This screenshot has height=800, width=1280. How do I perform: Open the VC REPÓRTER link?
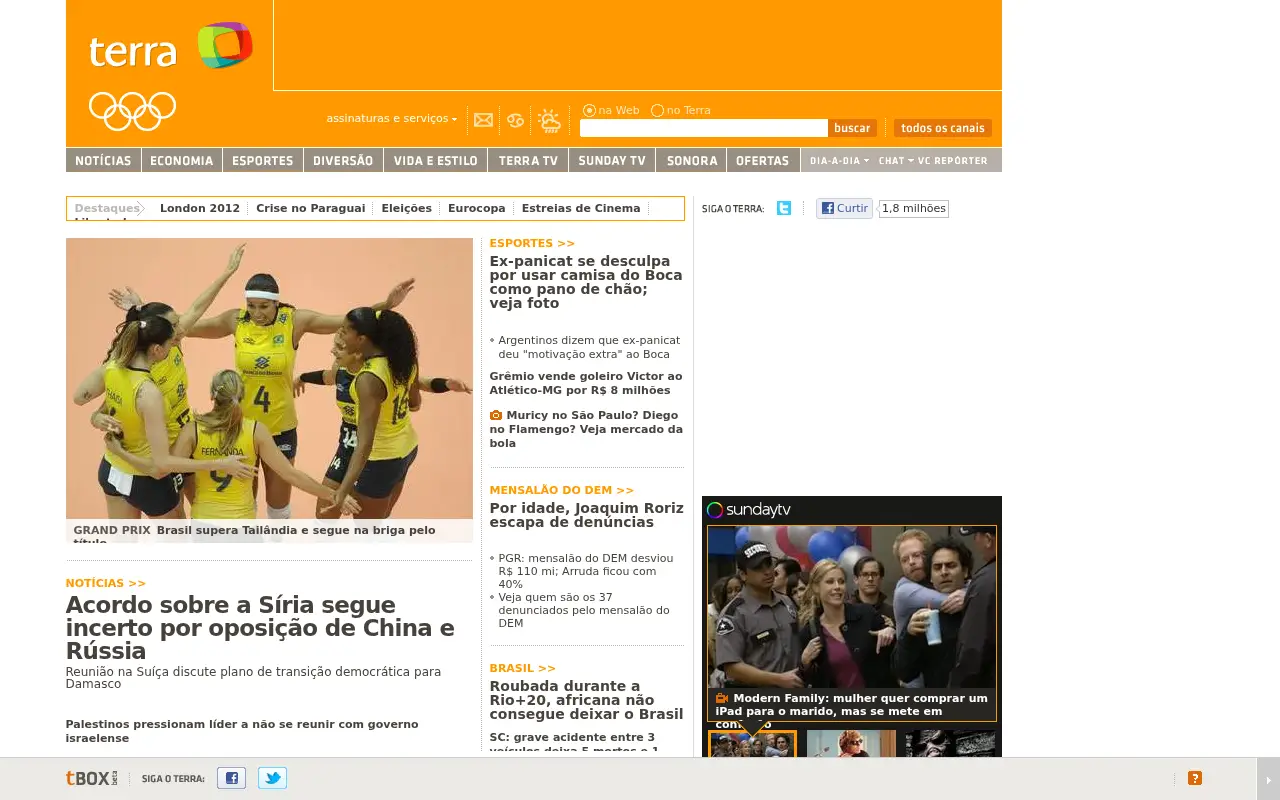(x=952, y=160)
